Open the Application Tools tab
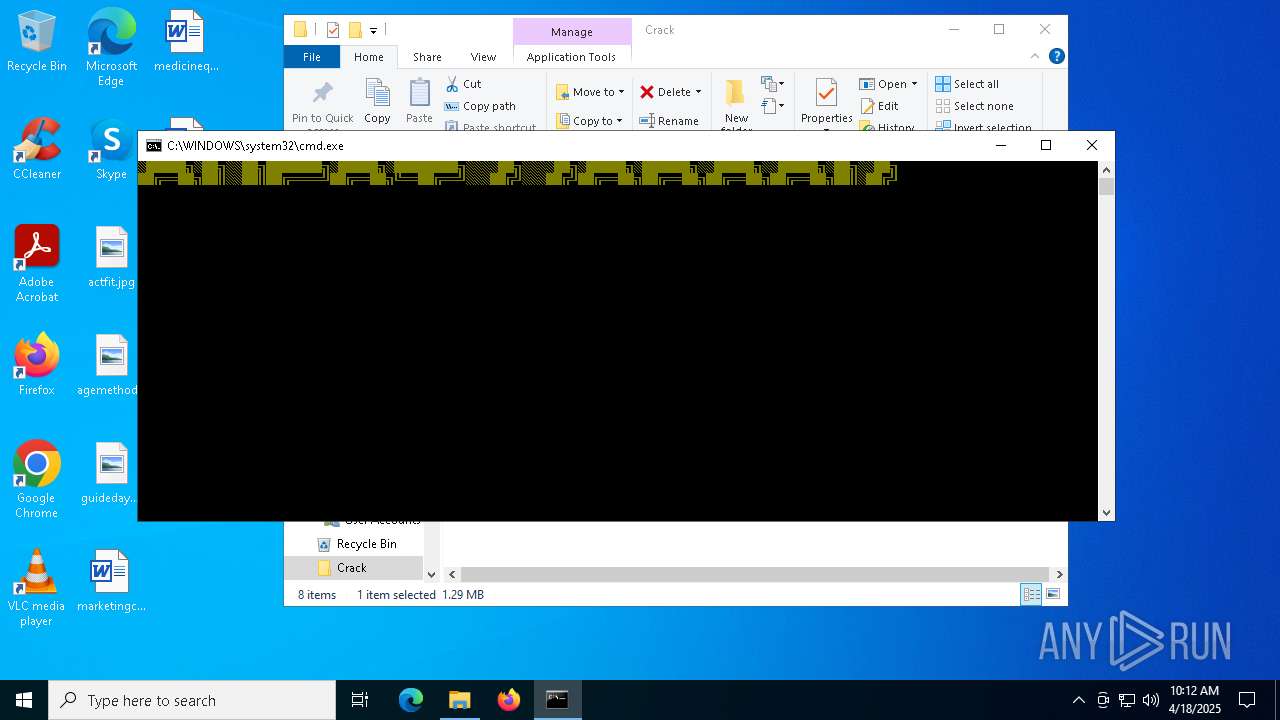 click(x=571, y=57)
